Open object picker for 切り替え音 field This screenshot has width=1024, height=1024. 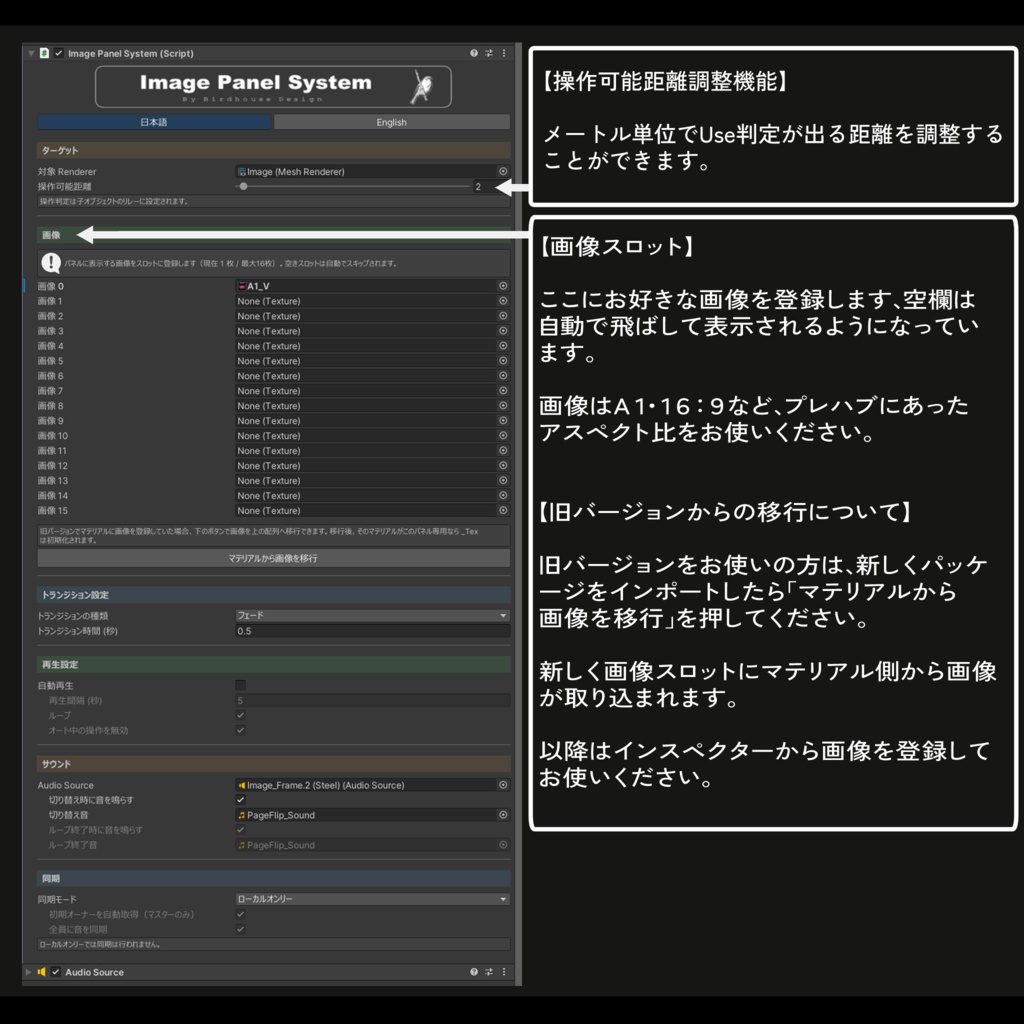(x=503, y=814)
